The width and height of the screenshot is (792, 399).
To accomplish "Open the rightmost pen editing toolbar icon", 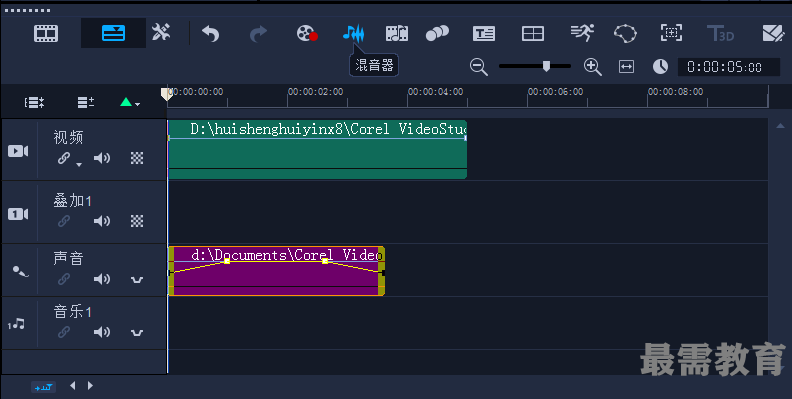I will pyautogui.click(x=773, y=33).
